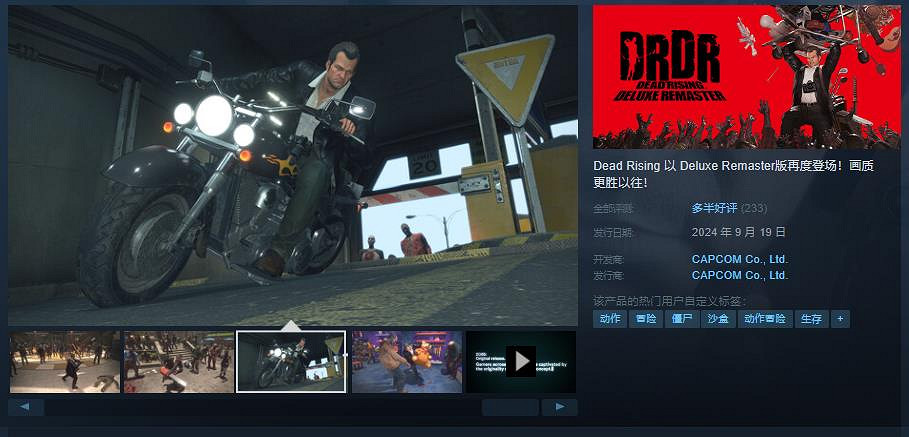Open the 沙盒 tag
This screenshot has height=437, width=909.
pyautogui.click(x=718, y=319)
